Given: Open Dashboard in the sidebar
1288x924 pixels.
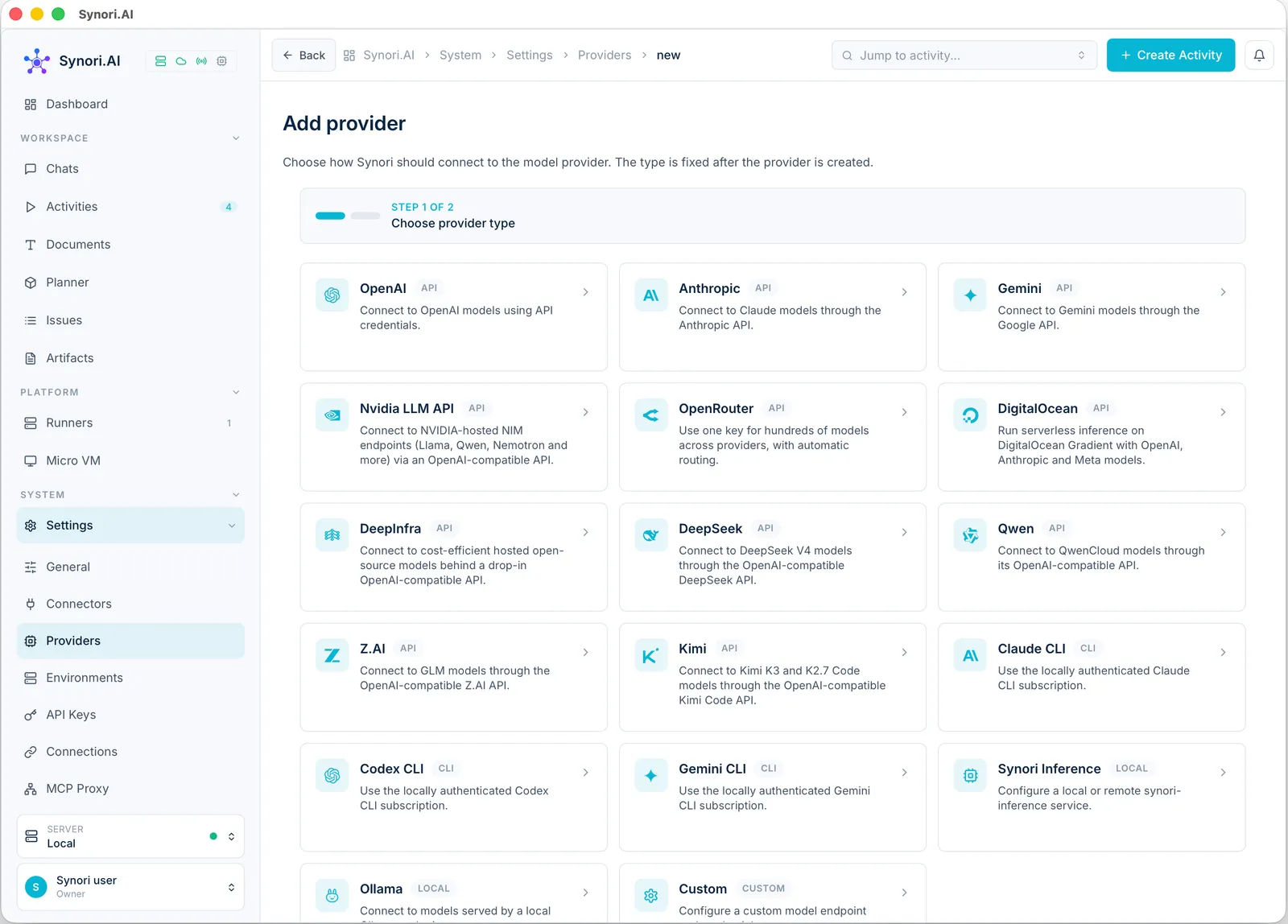Looking at the screenshot, I should [x=130, y=104].
